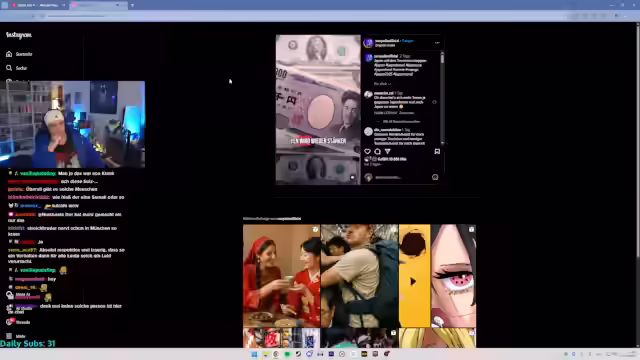640x360 pixels.
Task: Save the post with the bookmark icon
Action: (x=437, y=151)
